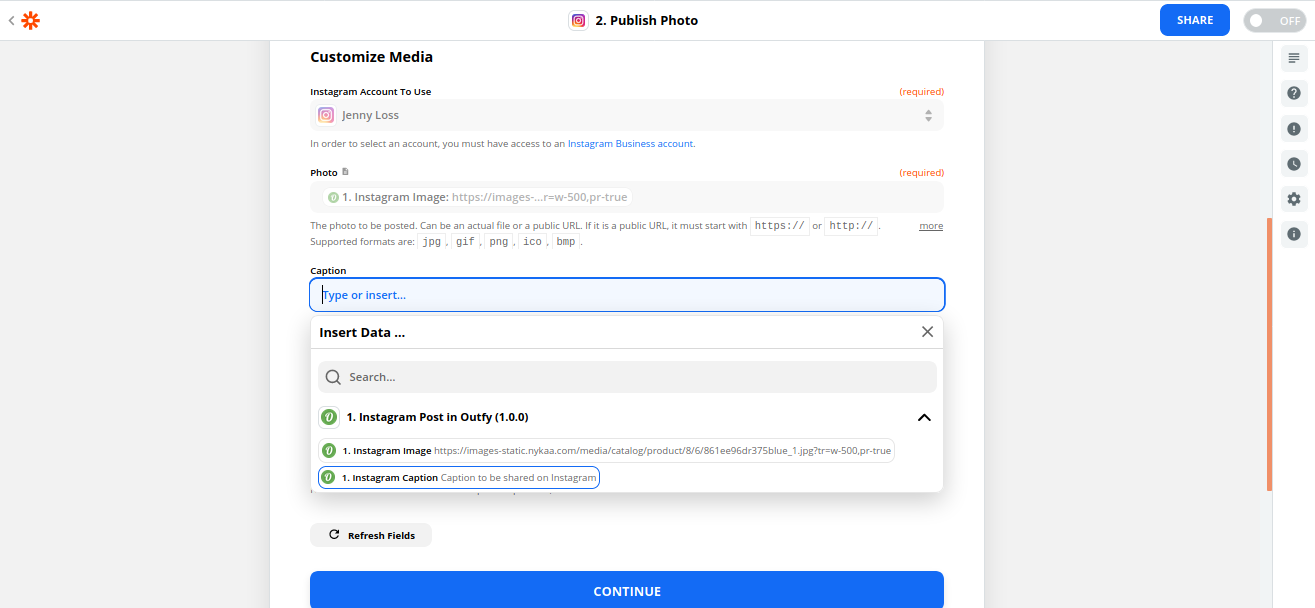
Task: Open the Instagram Account dropdown
Action: point(627,115)
